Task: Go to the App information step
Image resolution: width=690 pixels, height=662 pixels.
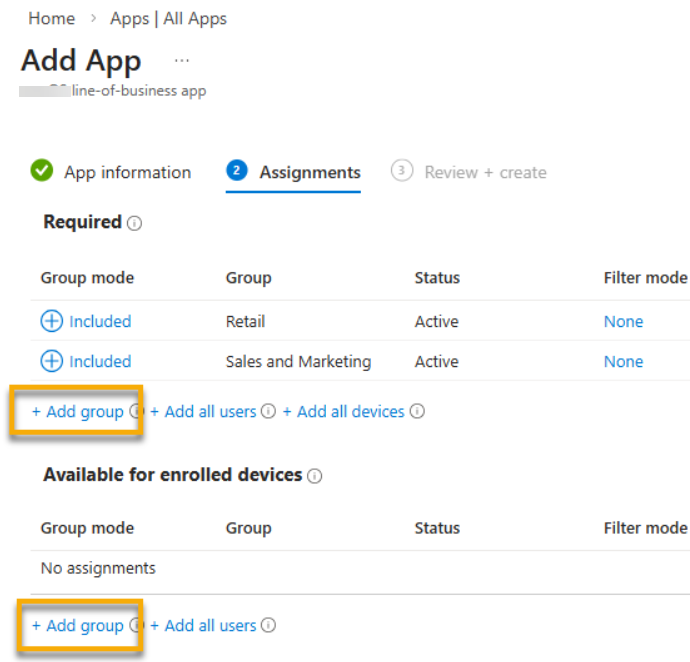Action: (128, 172)
